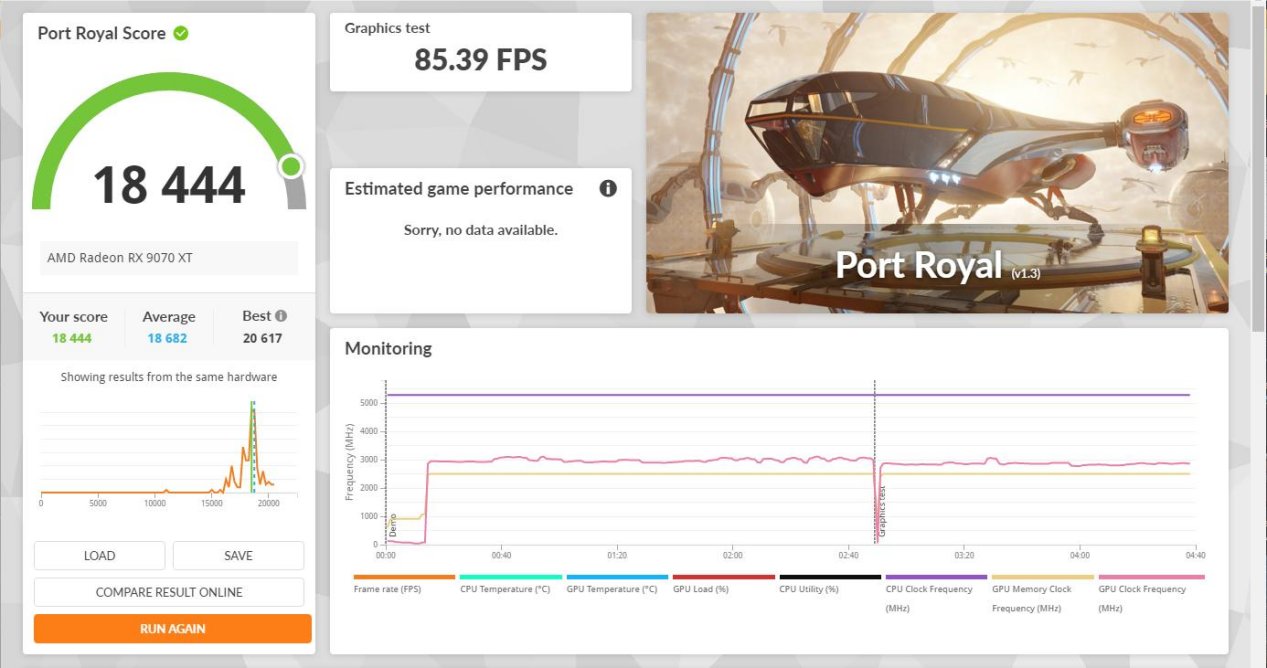Click the Demo marker line in the monitoring chart
This screenshot has width=1267, height=668.
tap(386, 462)
